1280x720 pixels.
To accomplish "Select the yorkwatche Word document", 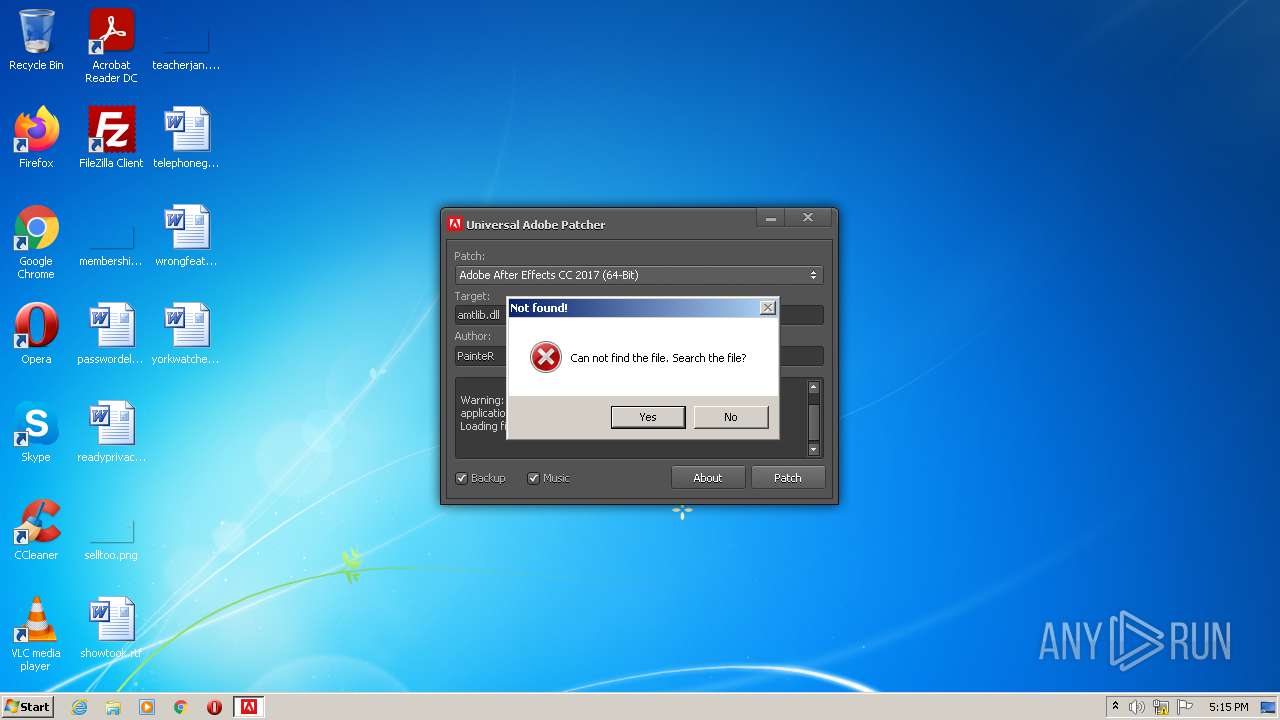I will [186, 334].
